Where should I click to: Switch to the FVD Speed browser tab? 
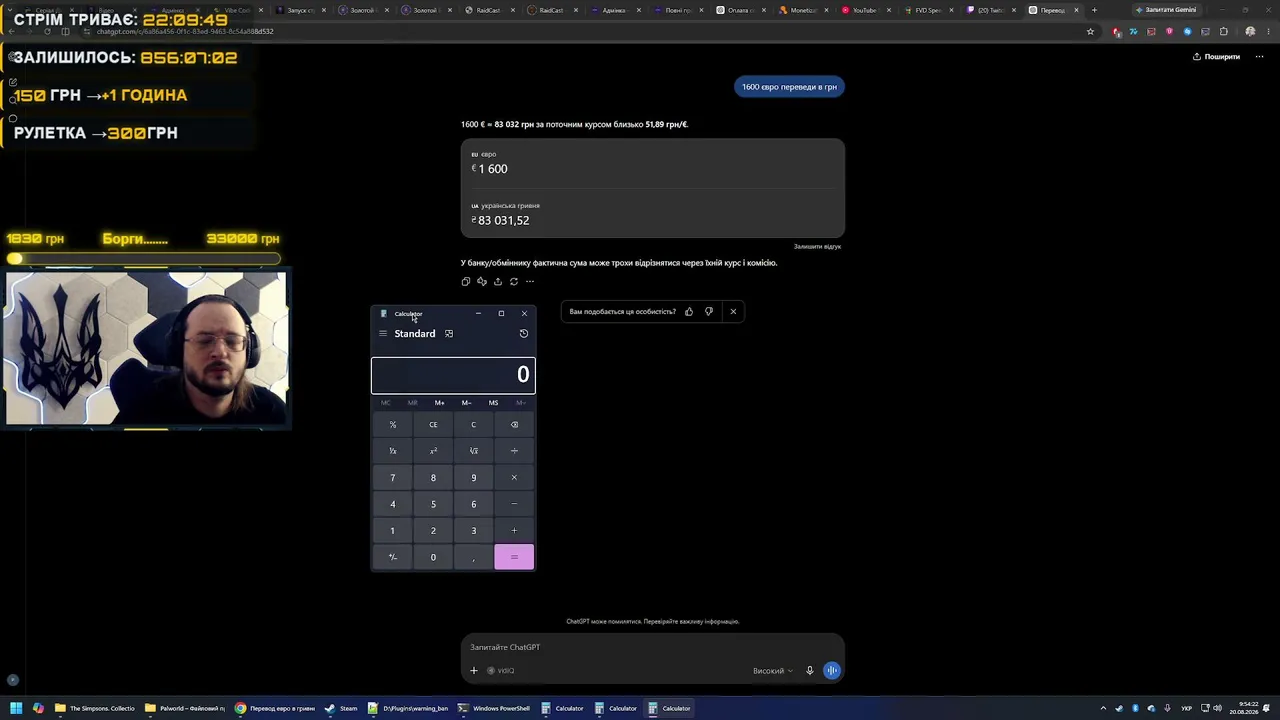coord(927,10)
